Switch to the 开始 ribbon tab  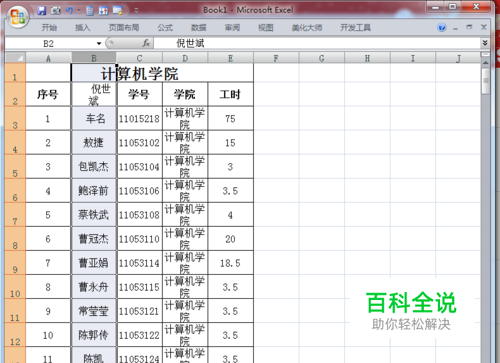pos(49,27)
